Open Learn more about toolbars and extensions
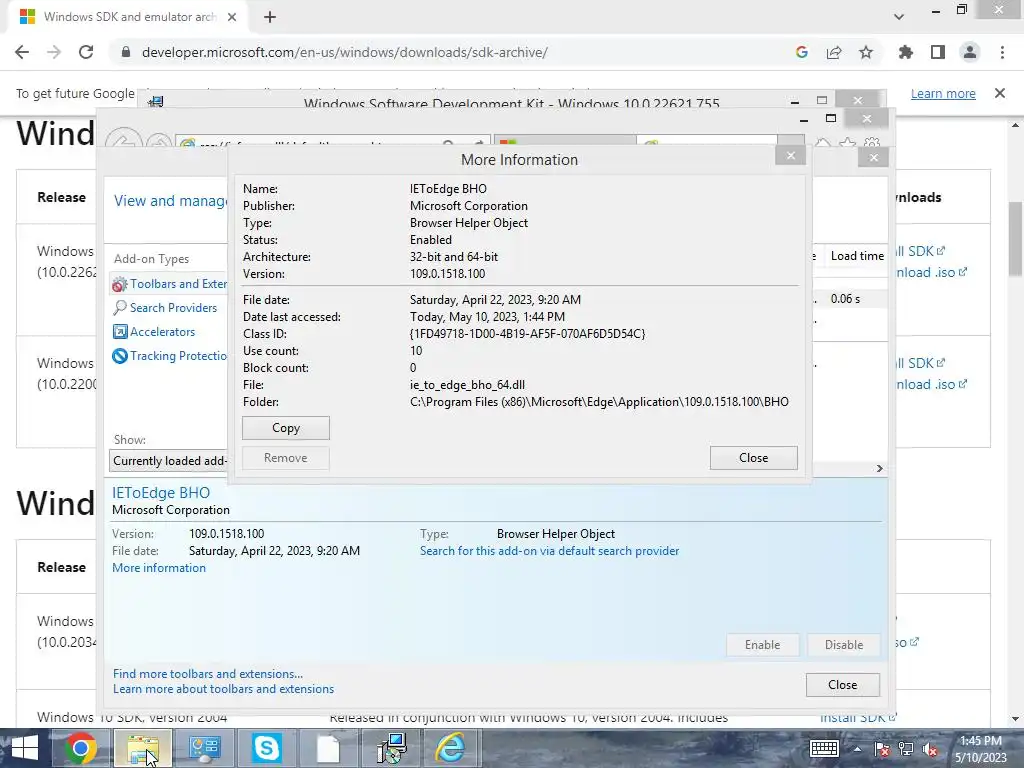The height and width of the screenshot is (768, 1024). pyautogui.click(x=223, y=689)
